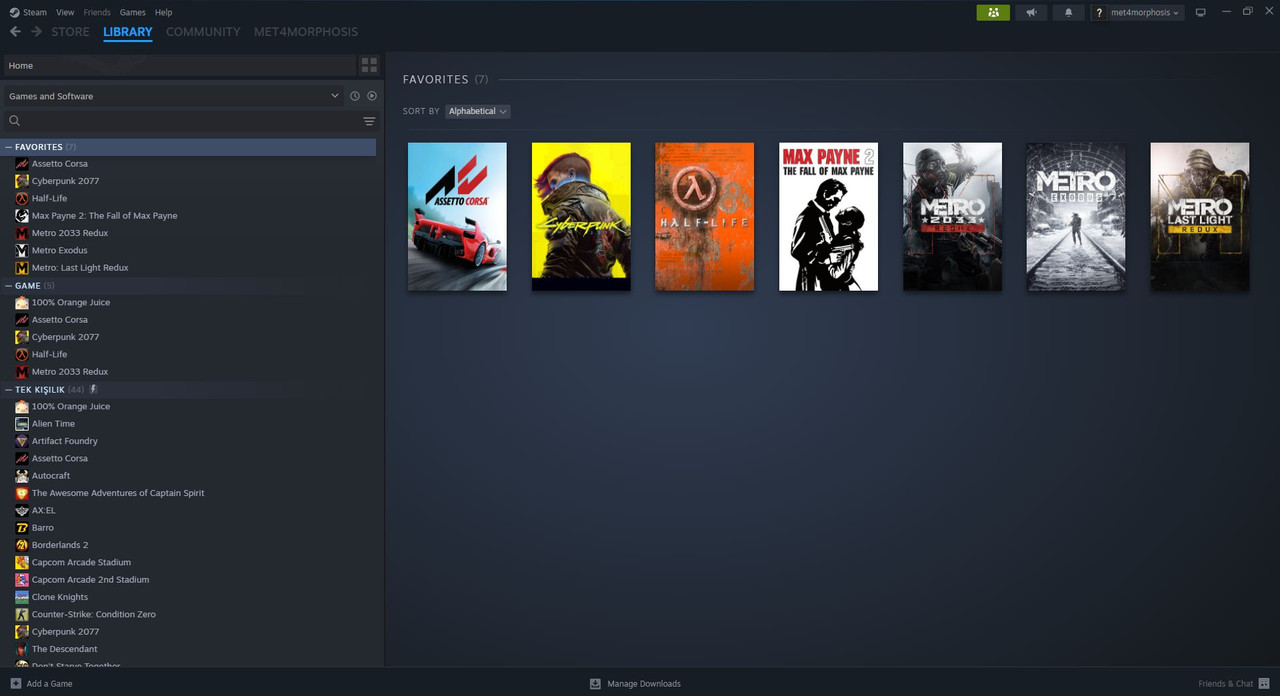Click the Manage Downloads label

(644, 684)
